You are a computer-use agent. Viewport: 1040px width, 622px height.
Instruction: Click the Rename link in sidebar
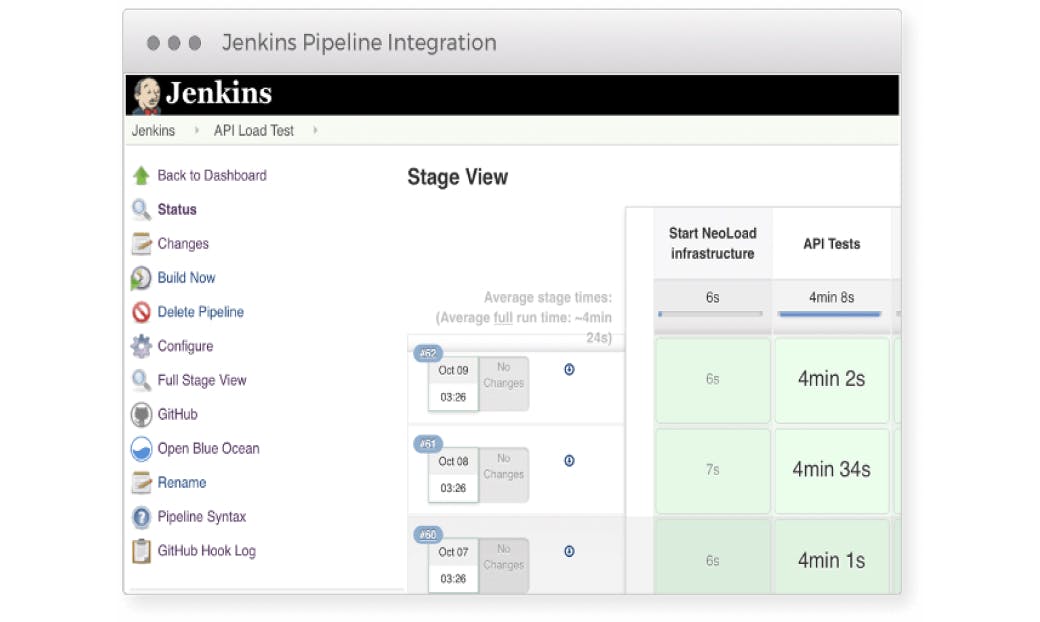tap(182, 482)
